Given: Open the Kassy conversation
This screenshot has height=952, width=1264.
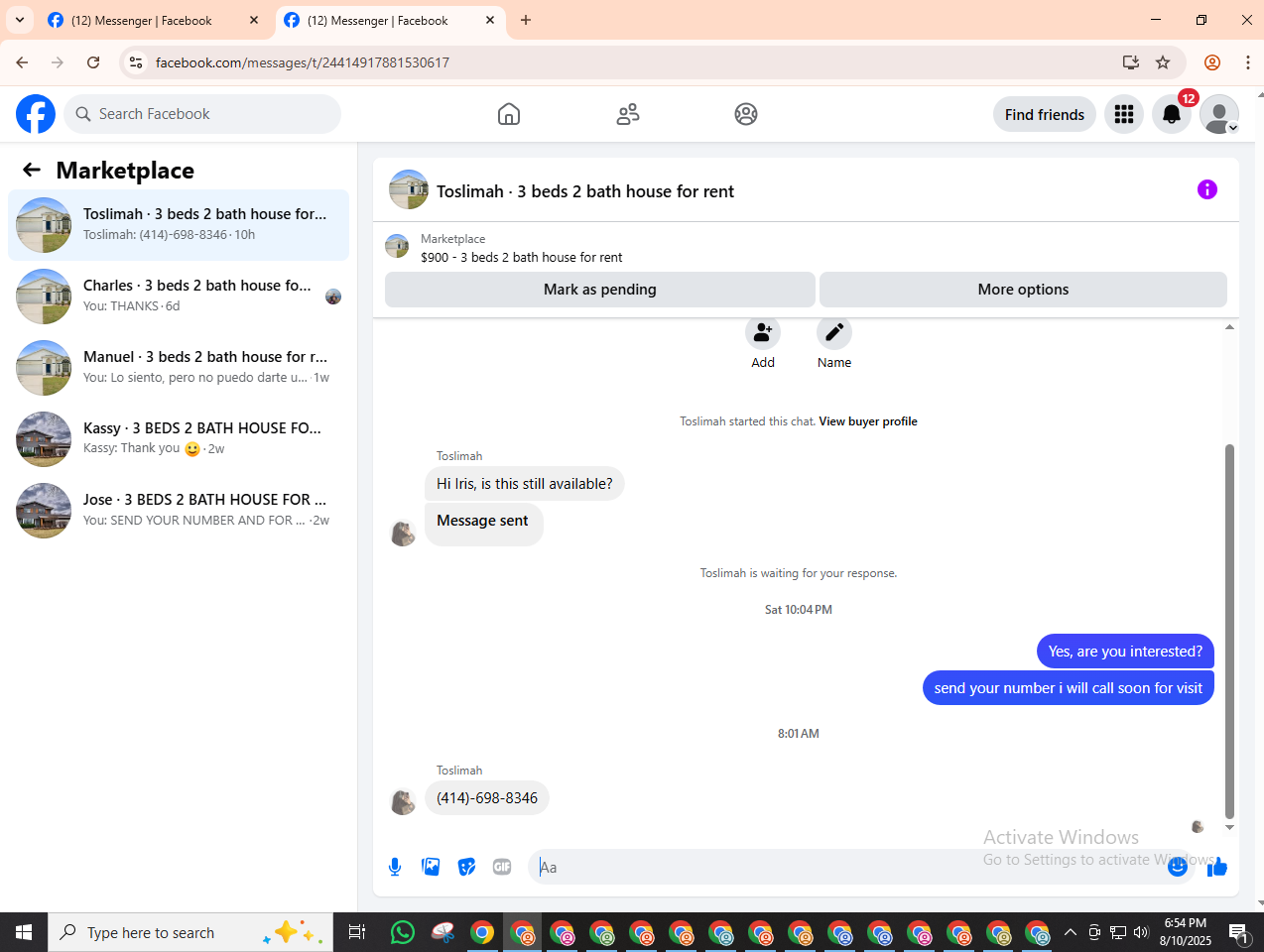Looking at the screenshot, I should pos(179,439).
